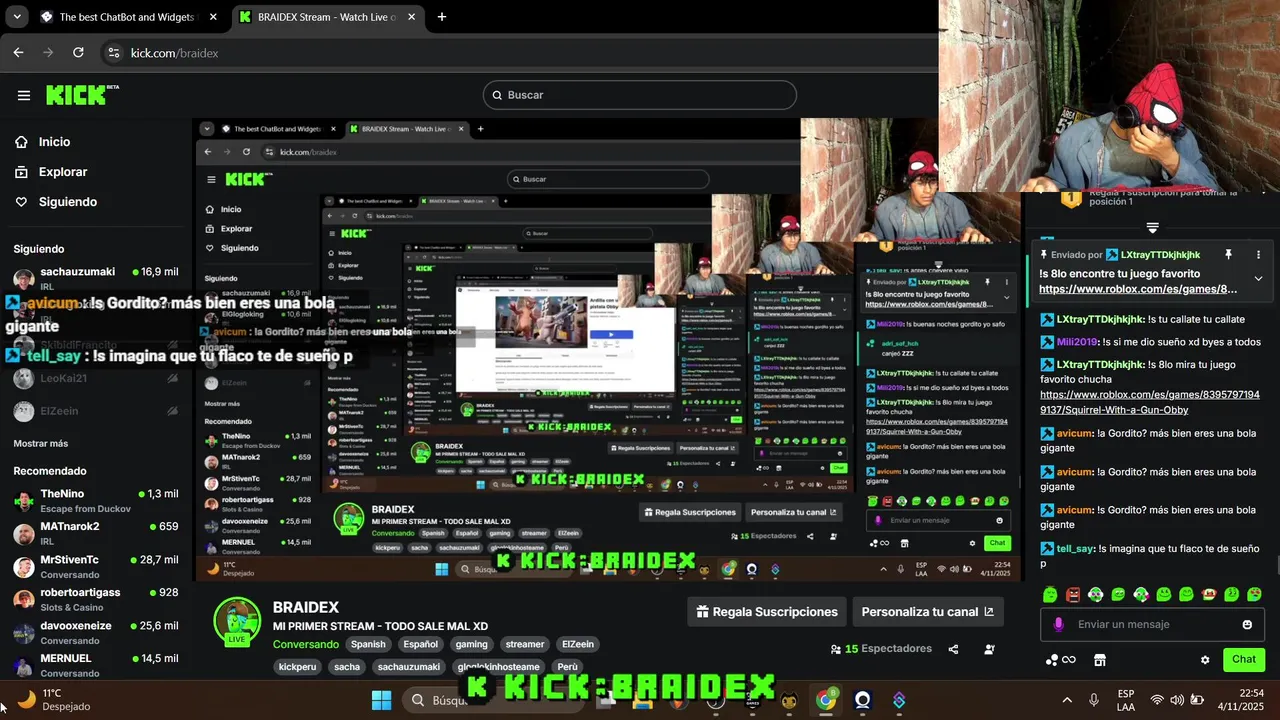This screenshot has height=720, width=1280.
Task: Open pinned message more options menu
Action: tap(1258, 255)
